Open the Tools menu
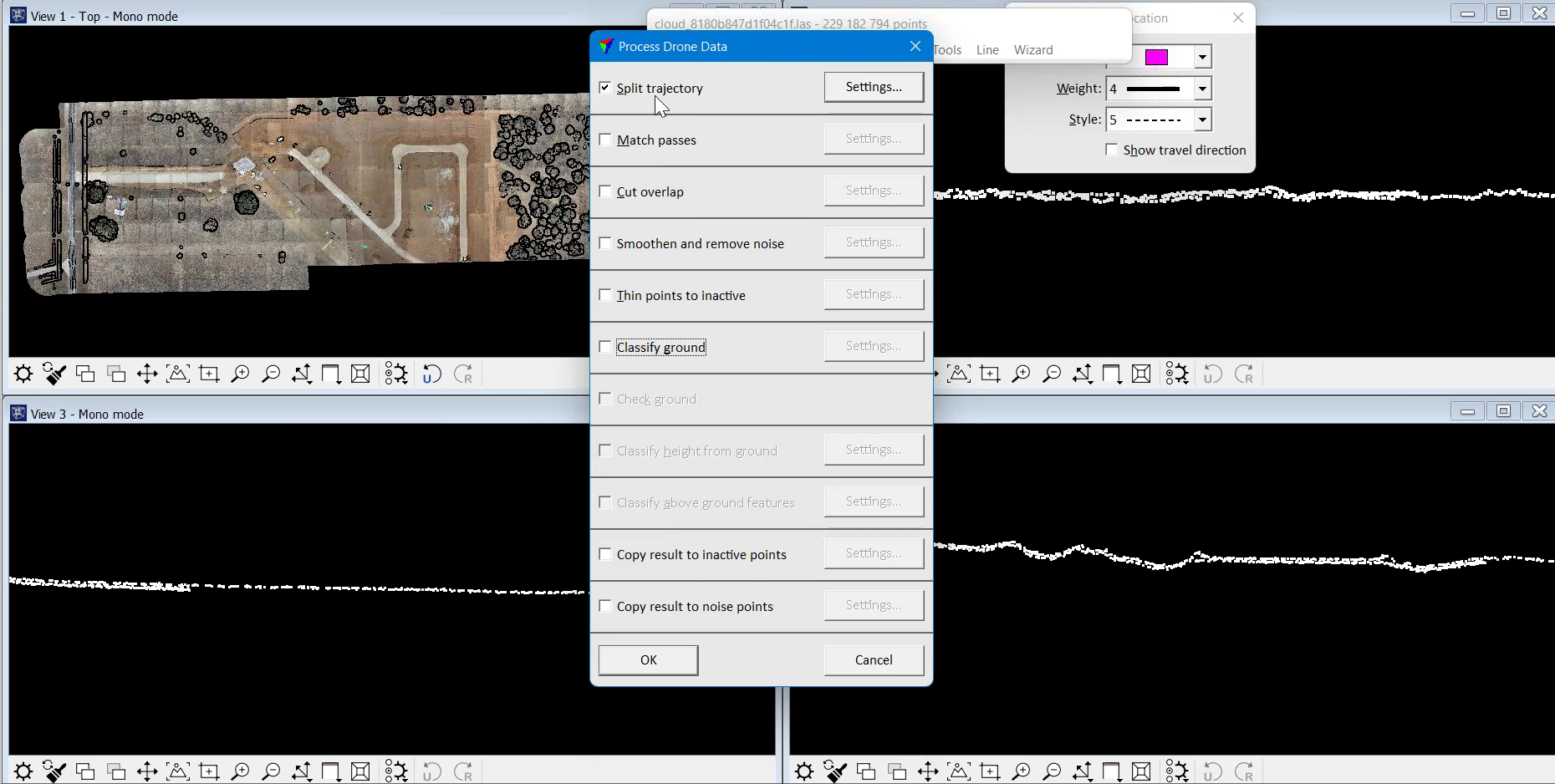Image resolution: width=1555 pixels, height=784 pixels. (948, 50)
